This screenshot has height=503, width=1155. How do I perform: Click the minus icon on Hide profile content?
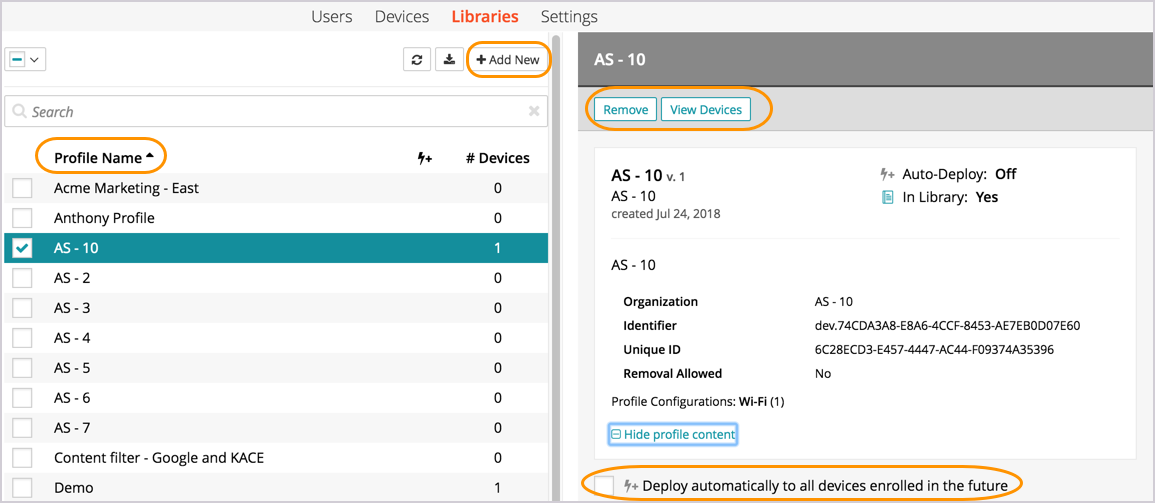click(616, 435)
